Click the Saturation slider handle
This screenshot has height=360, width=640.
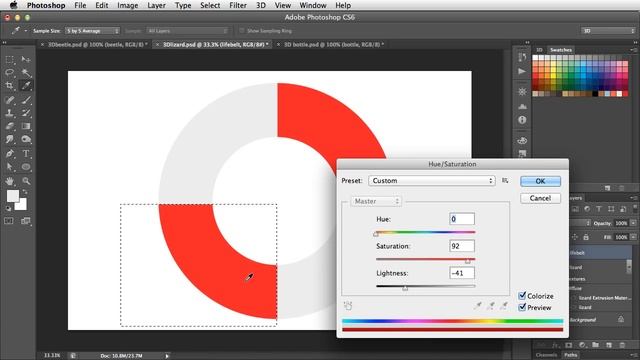[x=468, y=261]
